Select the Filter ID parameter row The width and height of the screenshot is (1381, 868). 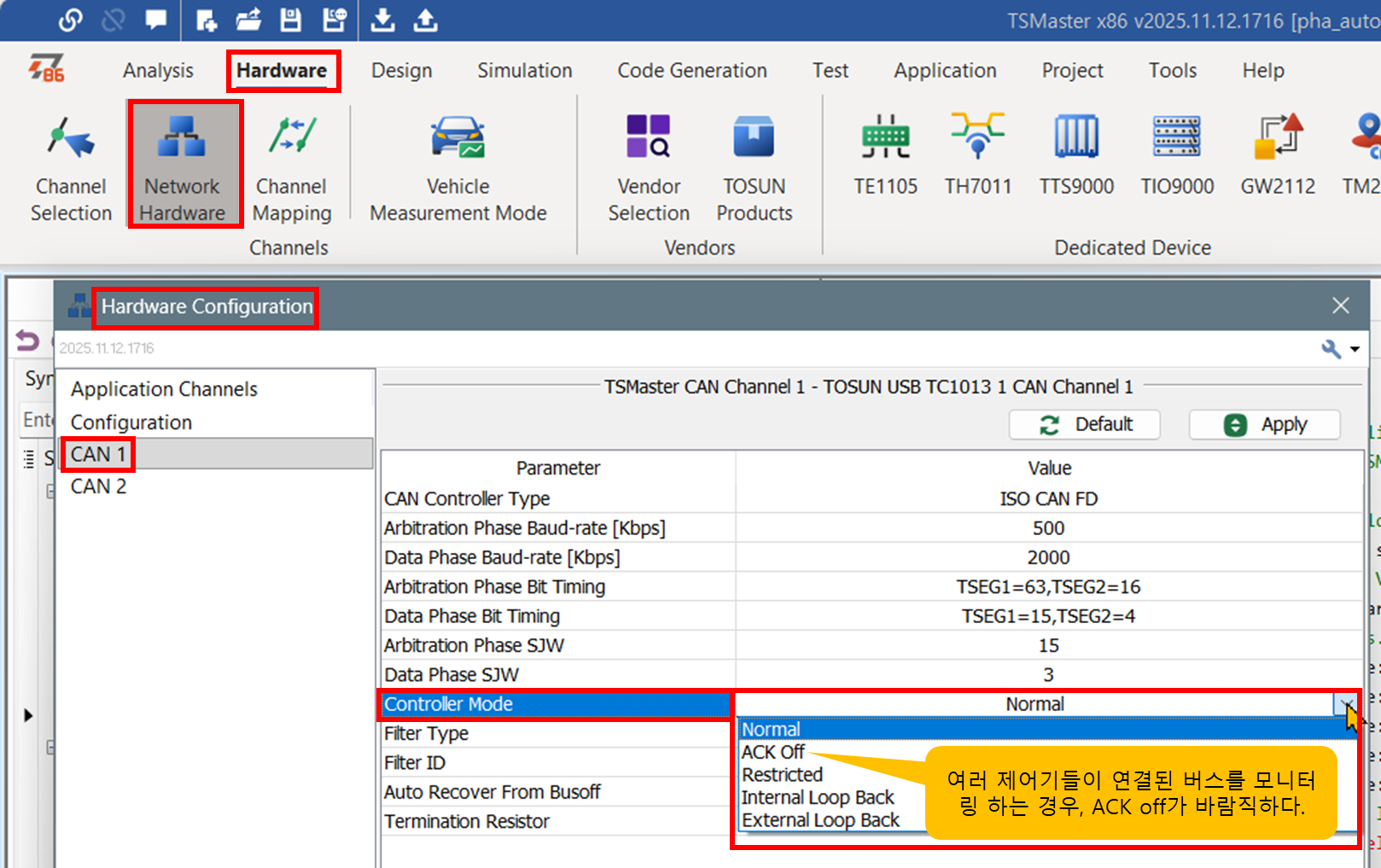tap(556, 763)
